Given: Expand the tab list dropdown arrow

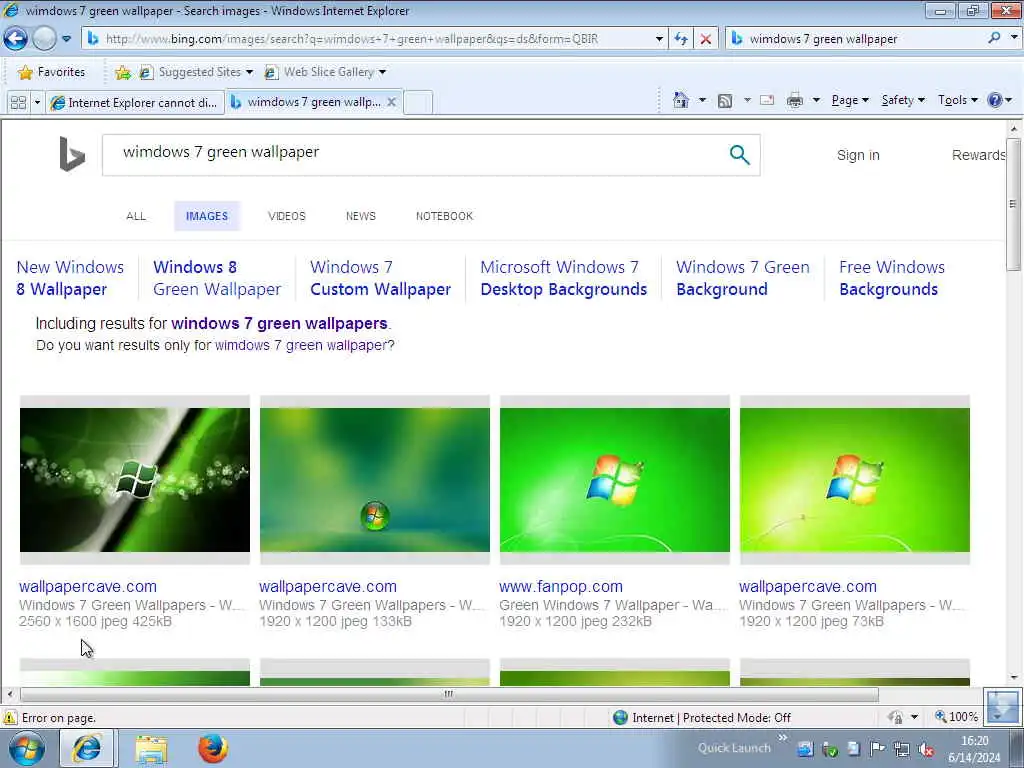Looking at the screenshot, I should (37, 103).
